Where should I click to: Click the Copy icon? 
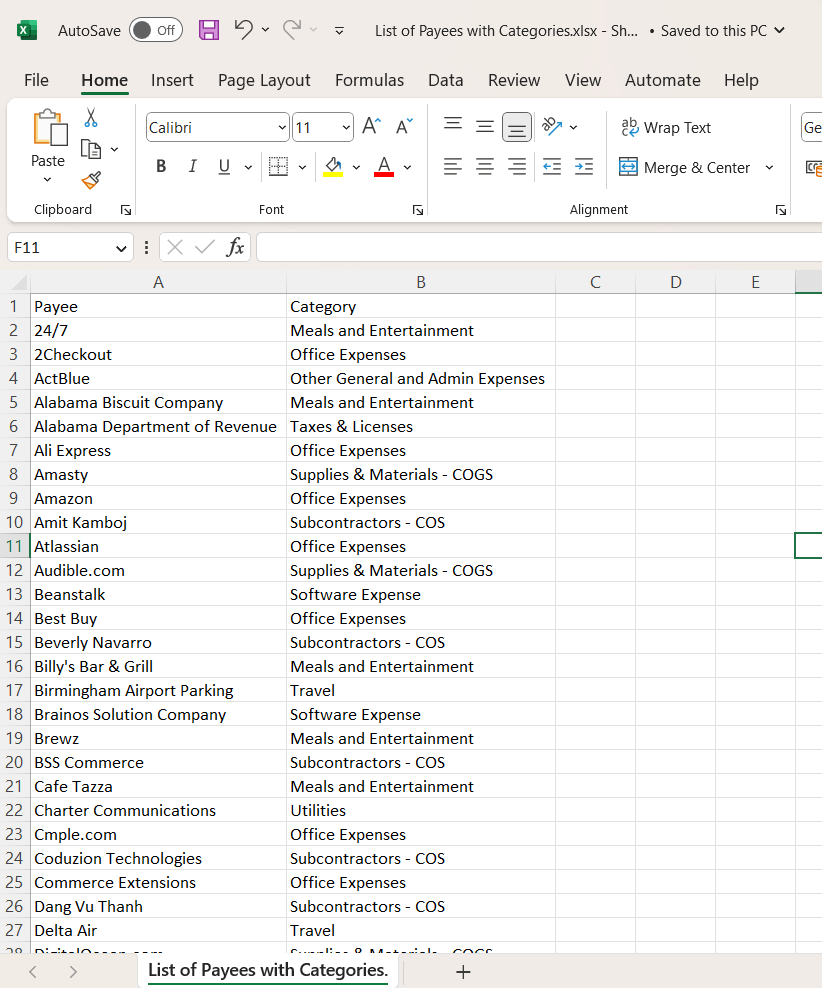coord(91,149)
